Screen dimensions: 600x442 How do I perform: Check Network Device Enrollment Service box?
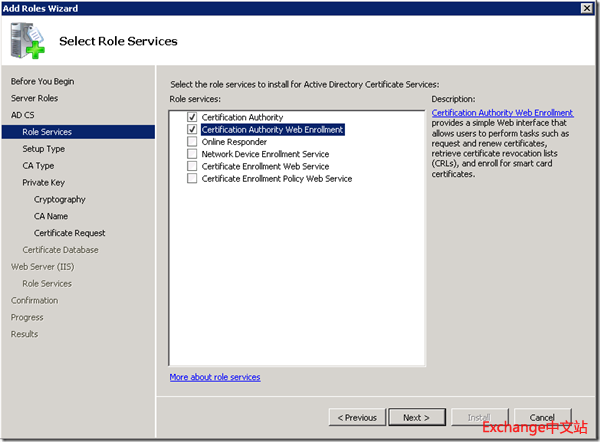tap(192, 154)
